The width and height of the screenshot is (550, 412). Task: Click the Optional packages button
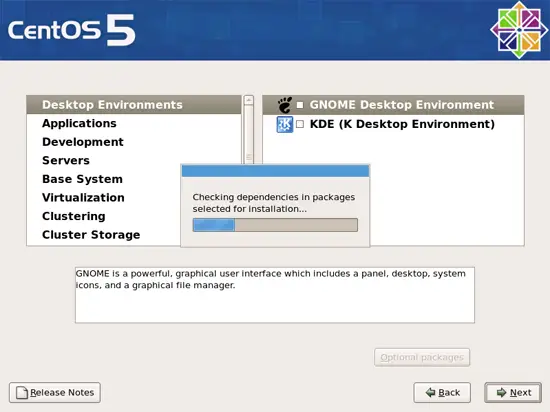pyautogui.click(x=422, y=357)
